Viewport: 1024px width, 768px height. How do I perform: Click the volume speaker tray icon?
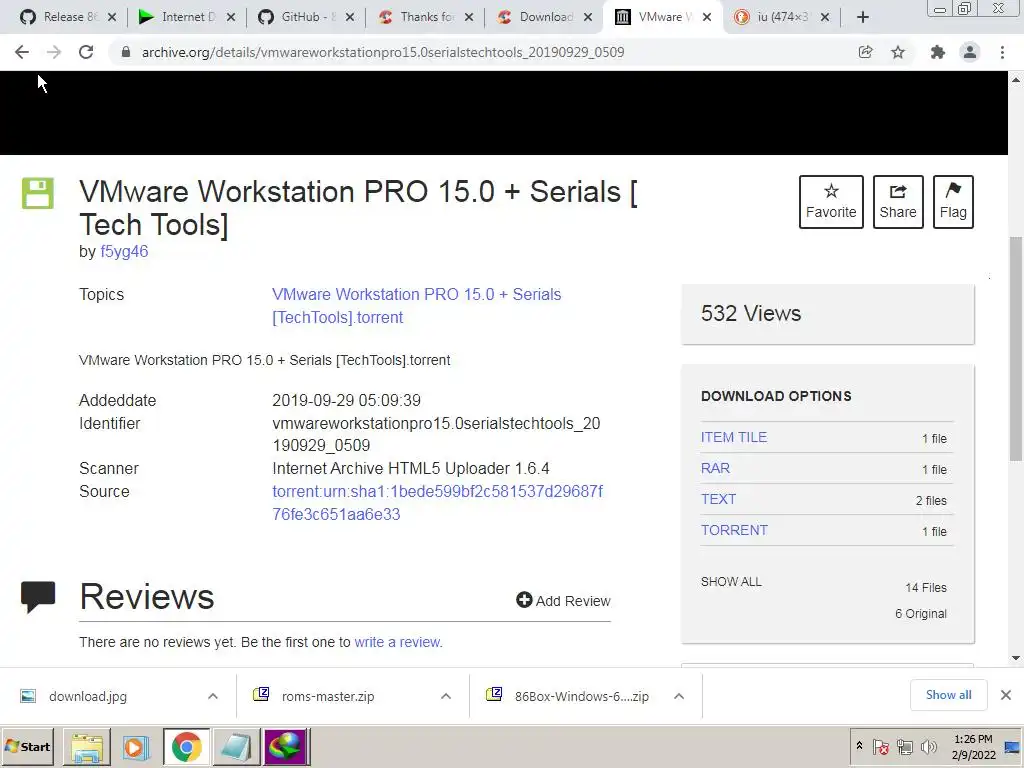(x=928, y=746)
